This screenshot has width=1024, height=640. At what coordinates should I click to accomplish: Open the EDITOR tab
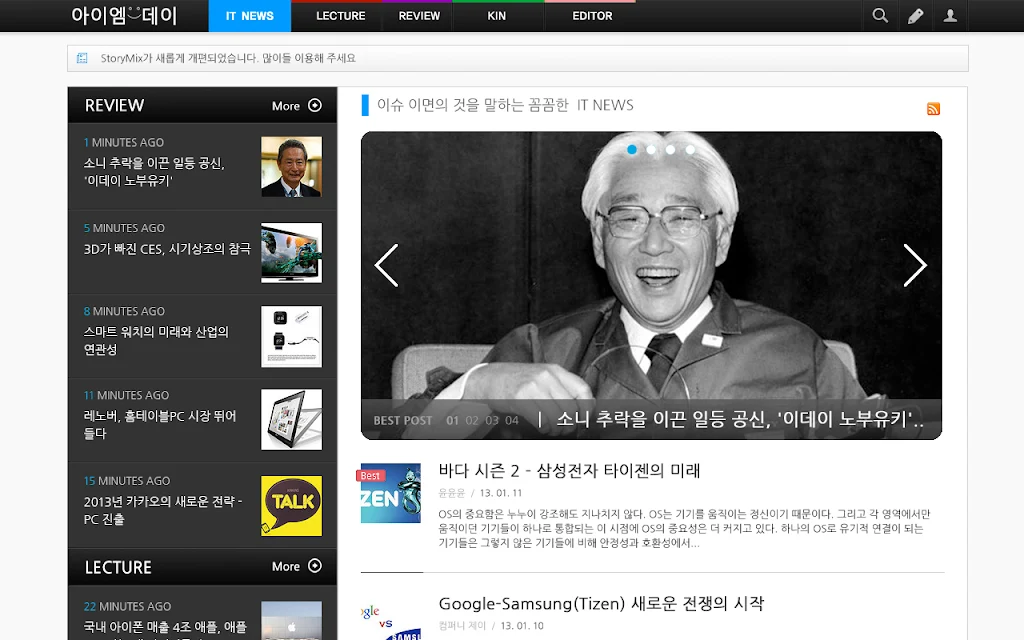tap(592, 16)
